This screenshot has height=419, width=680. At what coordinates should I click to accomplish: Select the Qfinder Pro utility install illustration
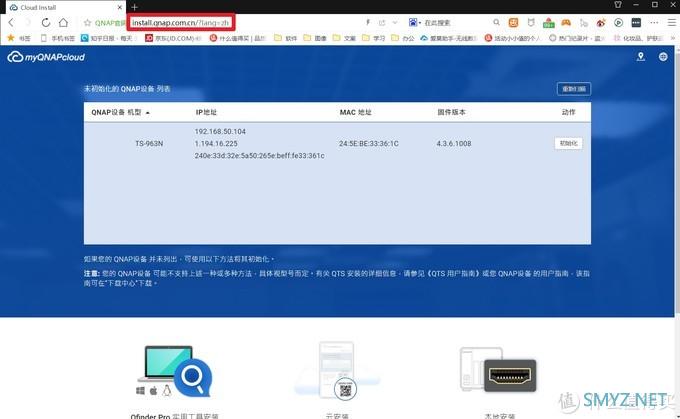point(174,371)
